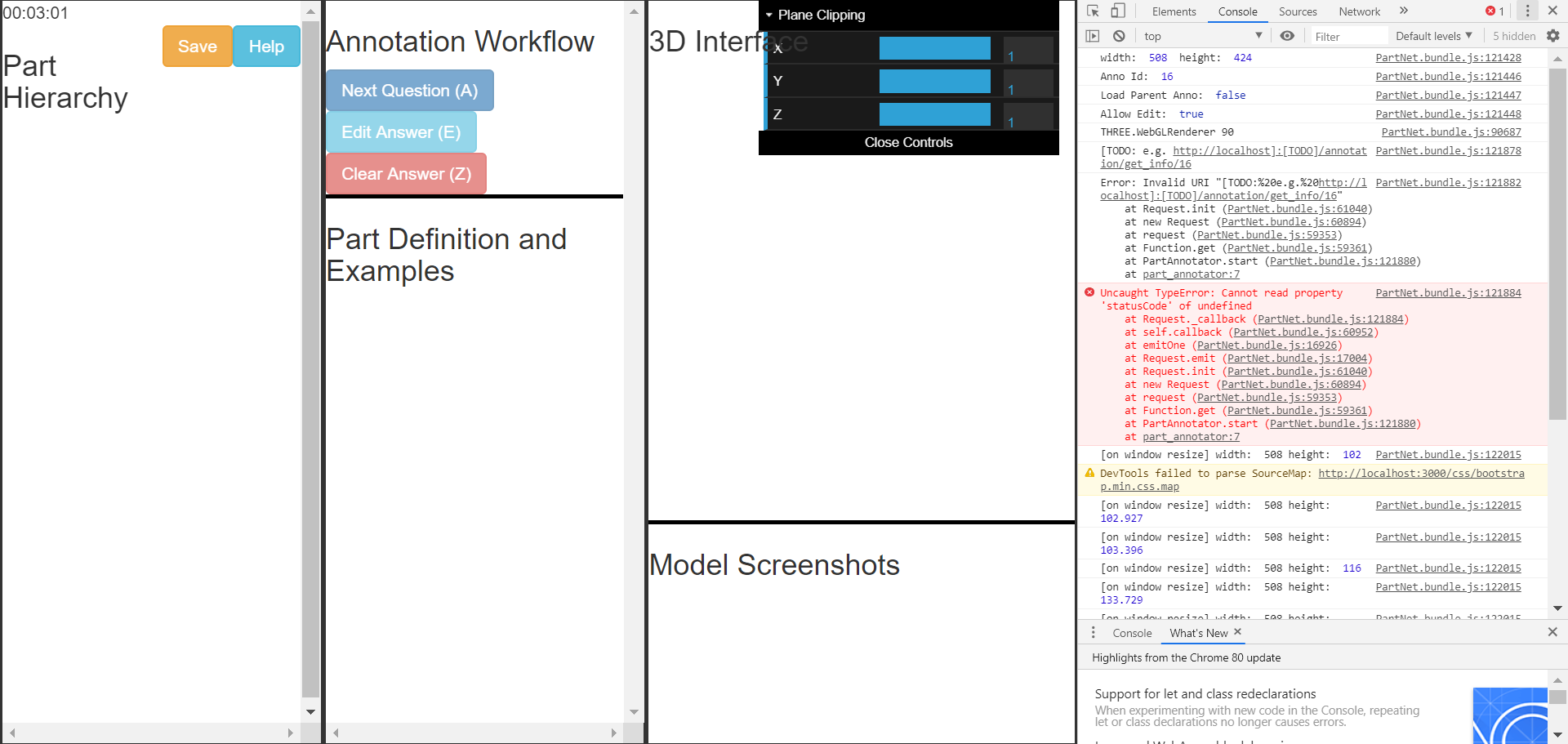Clear the console using the clear icon

[x=1119, y=36]
